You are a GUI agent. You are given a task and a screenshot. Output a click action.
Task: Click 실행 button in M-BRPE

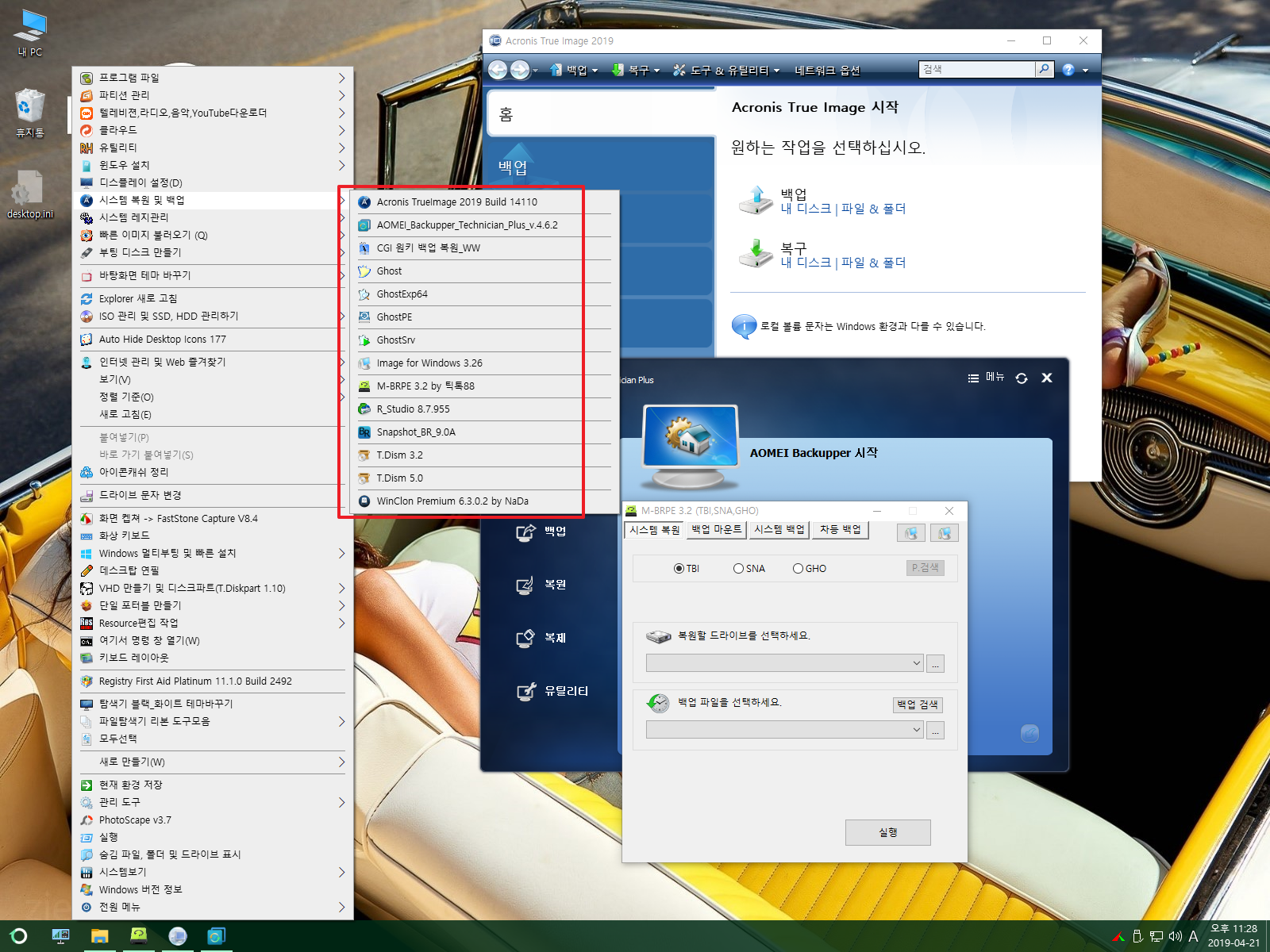click(x=888, y=832)
